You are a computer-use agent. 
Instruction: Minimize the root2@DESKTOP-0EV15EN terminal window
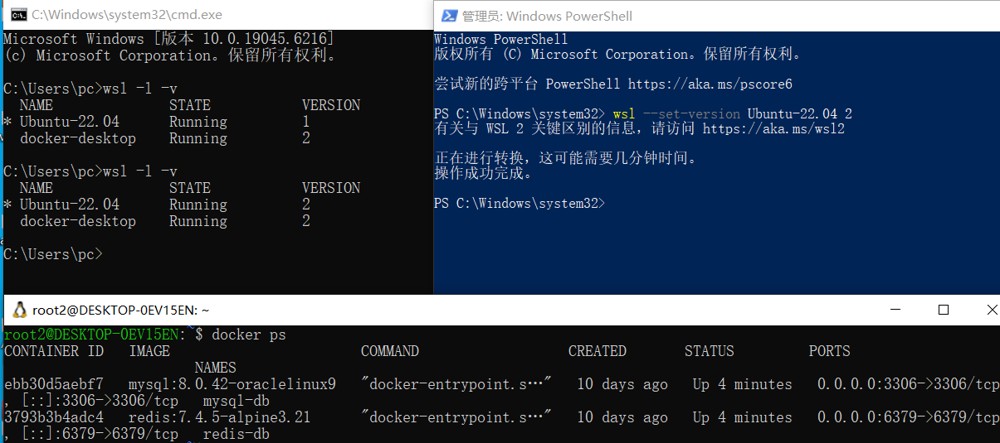[897, 310]
